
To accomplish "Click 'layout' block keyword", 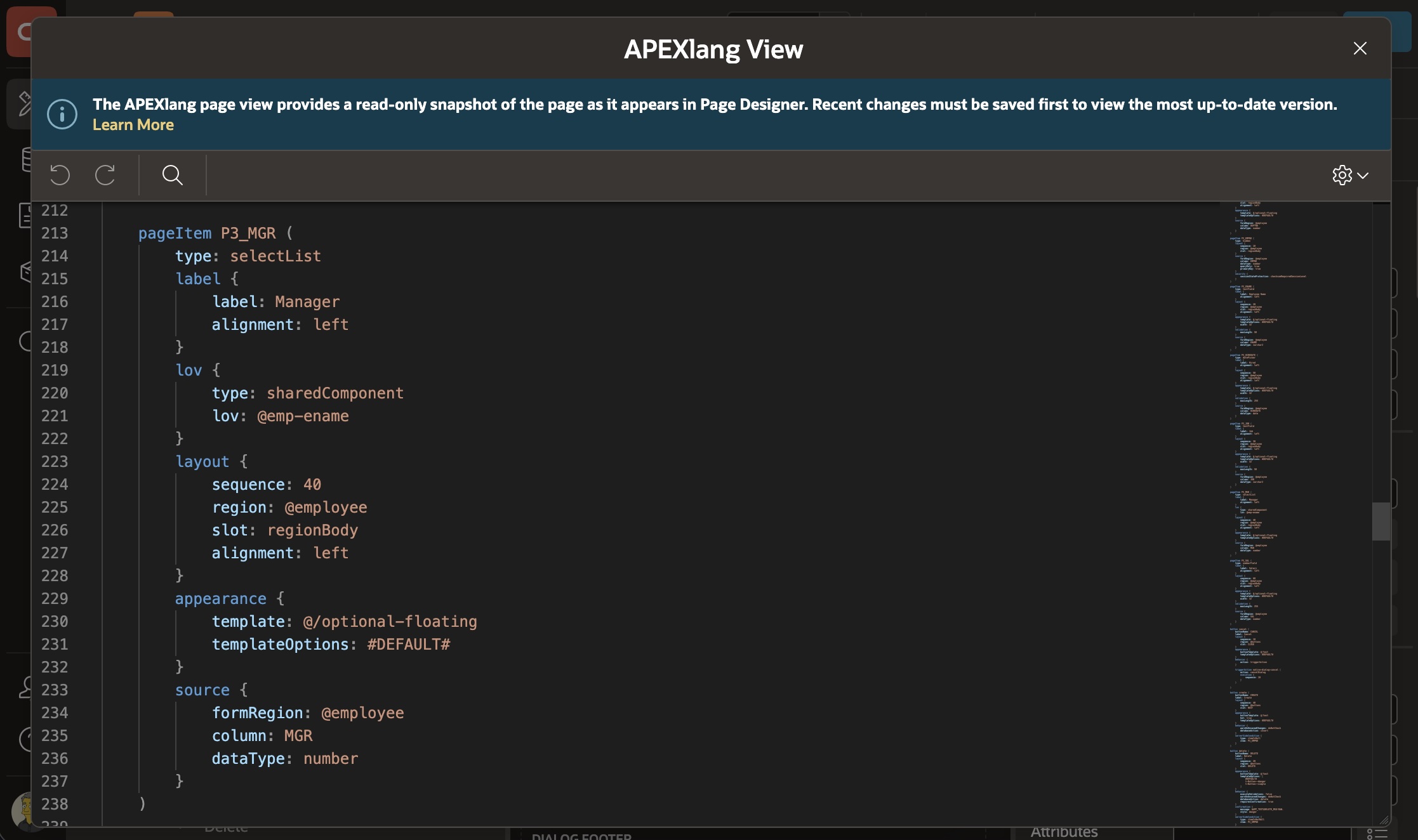I will tap(202, 462).
